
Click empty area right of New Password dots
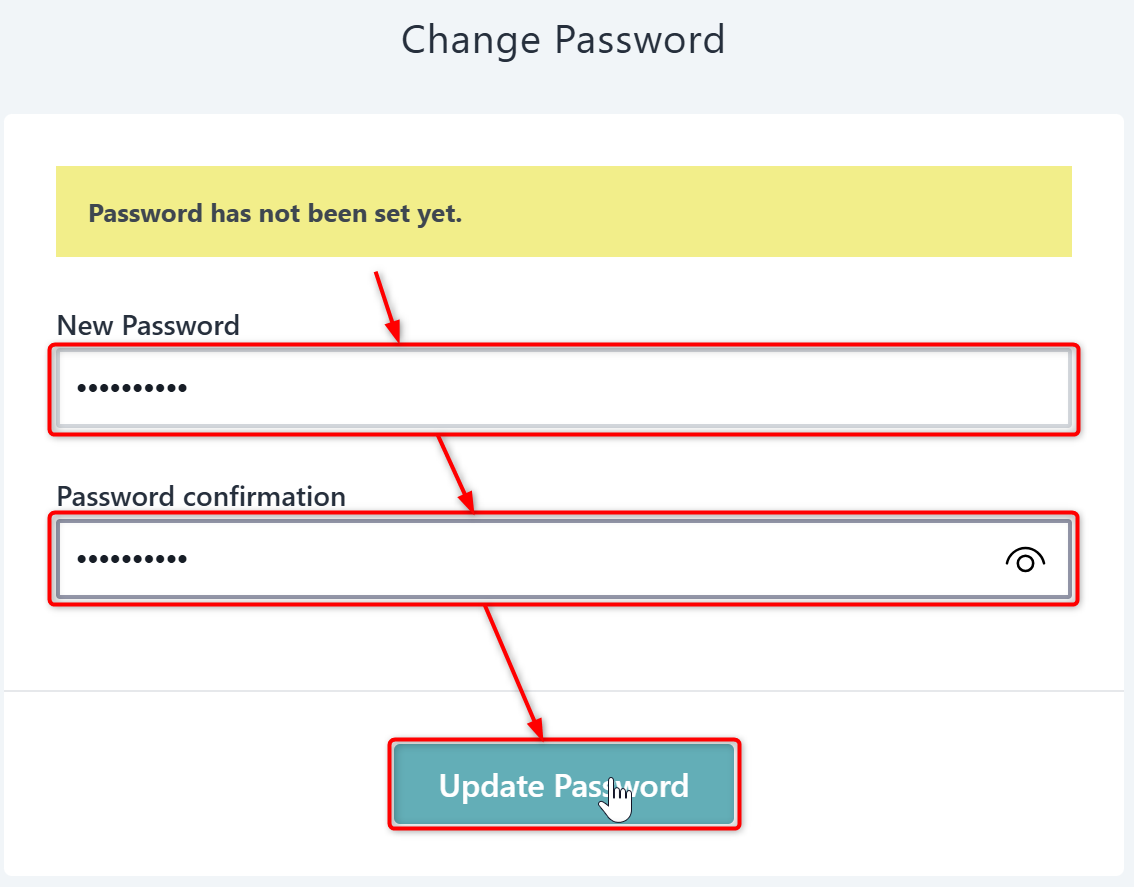pos(650,388)
